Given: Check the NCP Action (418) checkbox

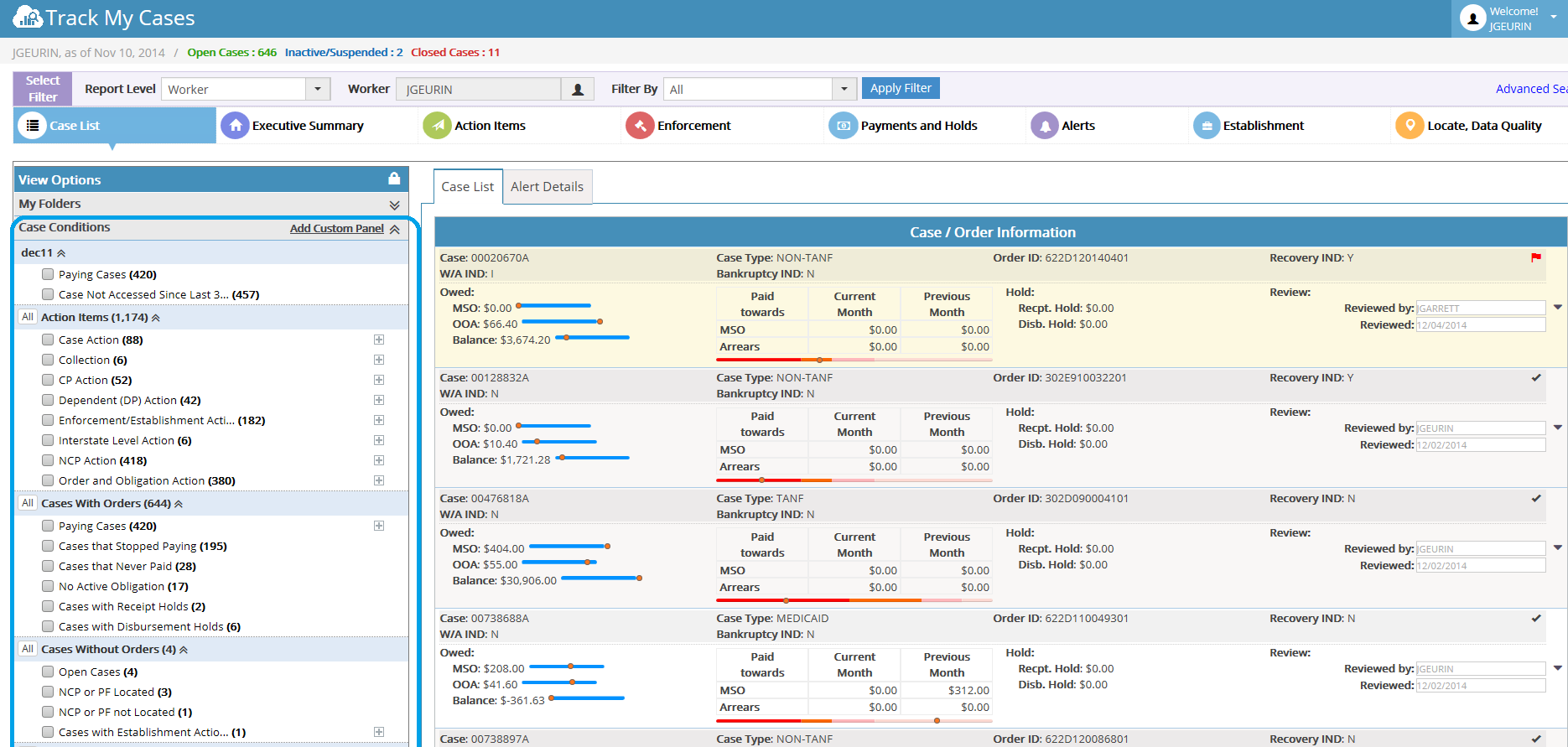Looking at the screenshot, I should point(48,460).
